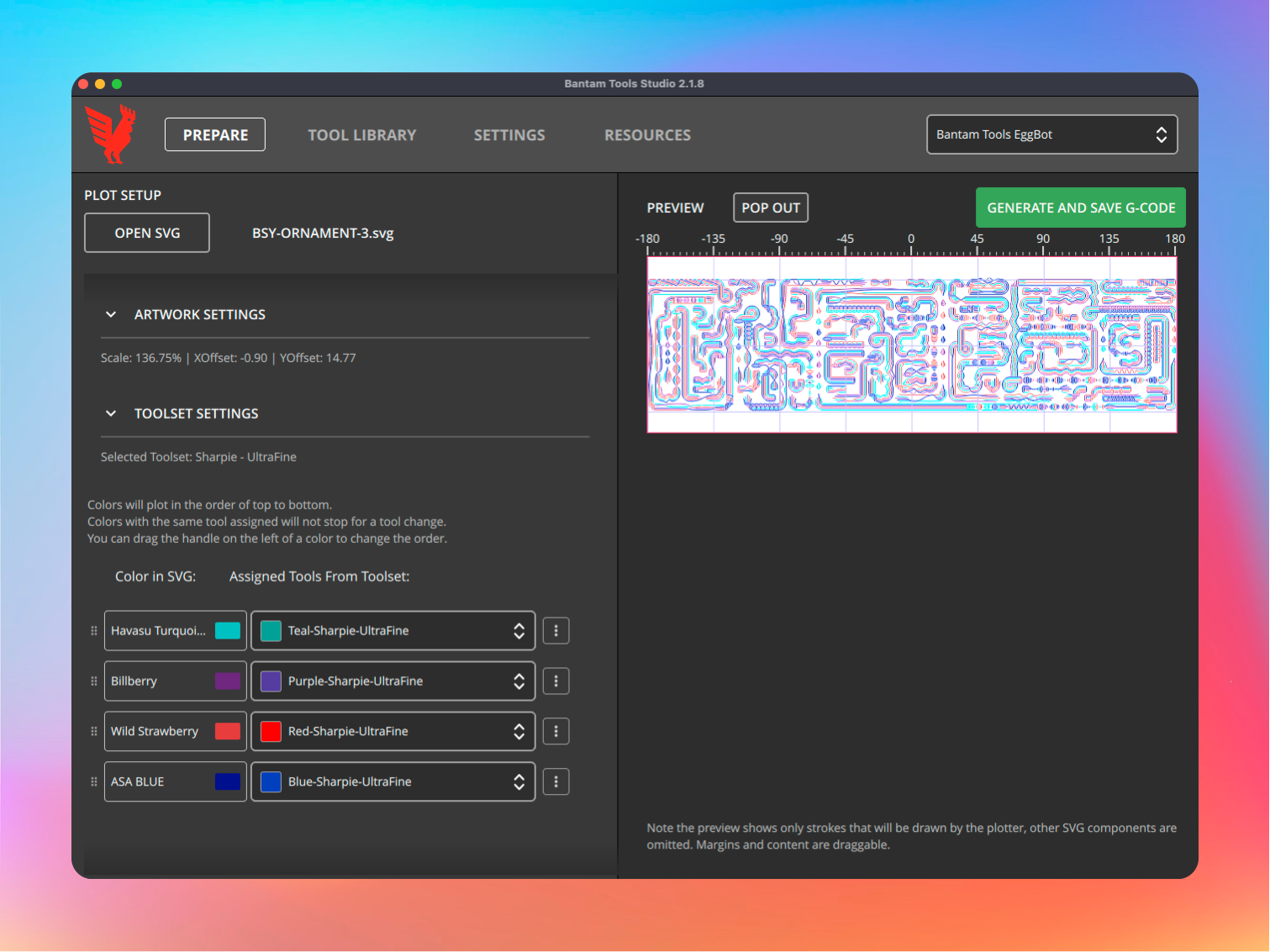Open three-dot menu for Wild Strawberry row
The height and width of the screenshot is (952, 1270).
click(556, 732)
